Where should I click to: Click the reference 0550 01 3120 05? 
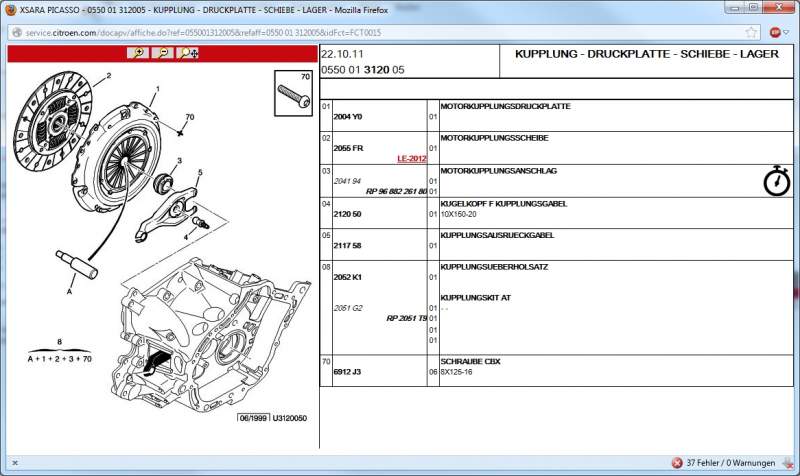point(363,70)
